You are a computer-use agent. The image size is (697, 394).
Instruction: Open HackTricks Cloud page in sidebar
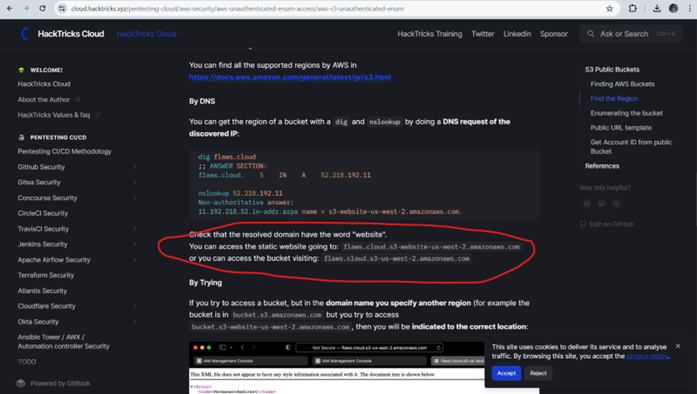(44, 84)
